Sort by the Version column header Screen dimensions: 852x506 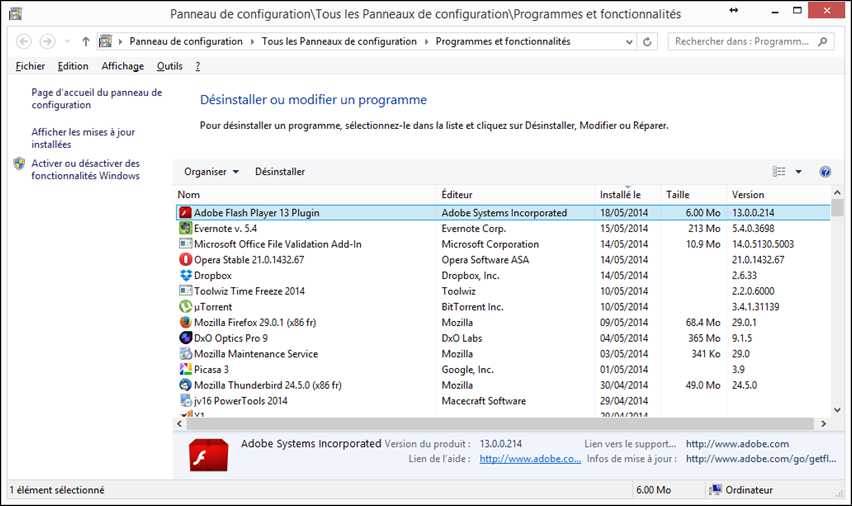(x=779, y=195)
